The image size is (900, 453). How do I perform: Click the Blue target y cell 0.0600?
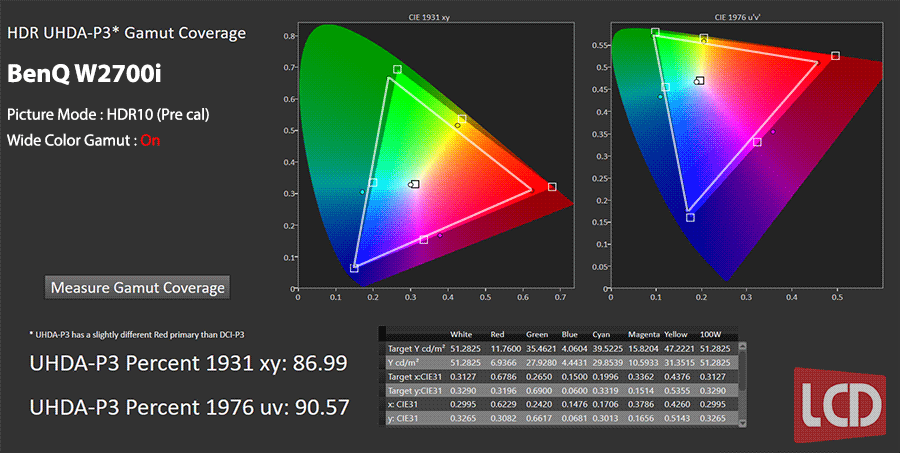tap(575, 390)
